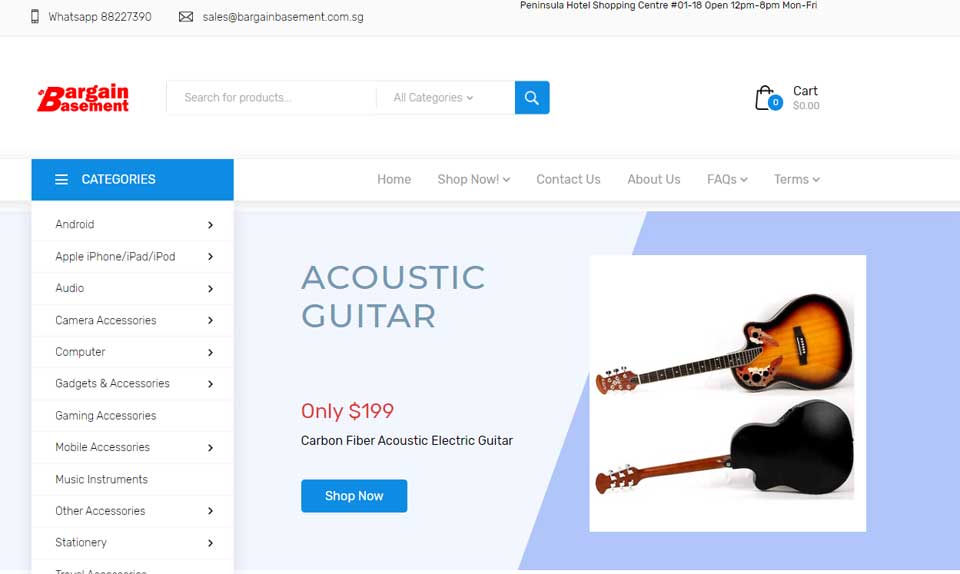Expand the FAQs menu
Image resolution: width=960 pixels, height=574 pixels.
[x=727, y=179]
